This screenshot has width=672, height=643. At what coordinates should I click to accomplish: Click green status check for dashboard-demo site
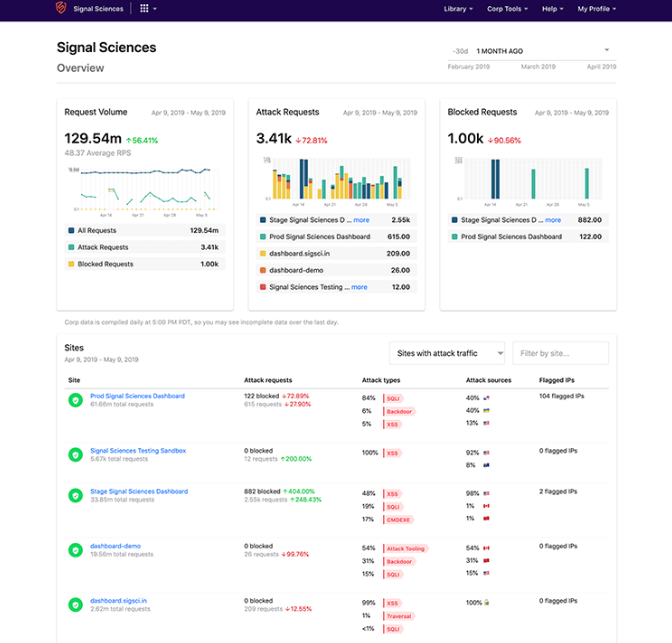75,550
